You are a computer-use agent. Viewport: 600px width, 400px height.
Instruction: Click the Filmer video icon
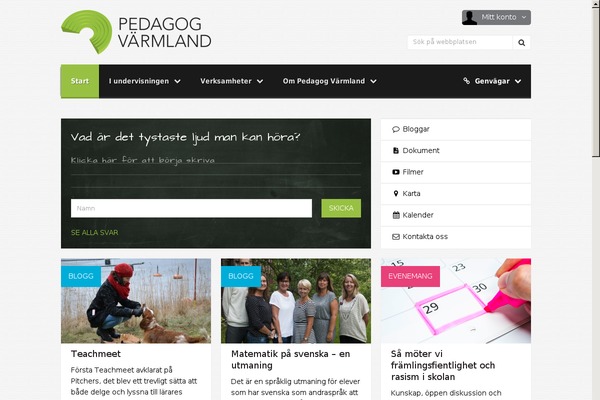coord(396,172)
